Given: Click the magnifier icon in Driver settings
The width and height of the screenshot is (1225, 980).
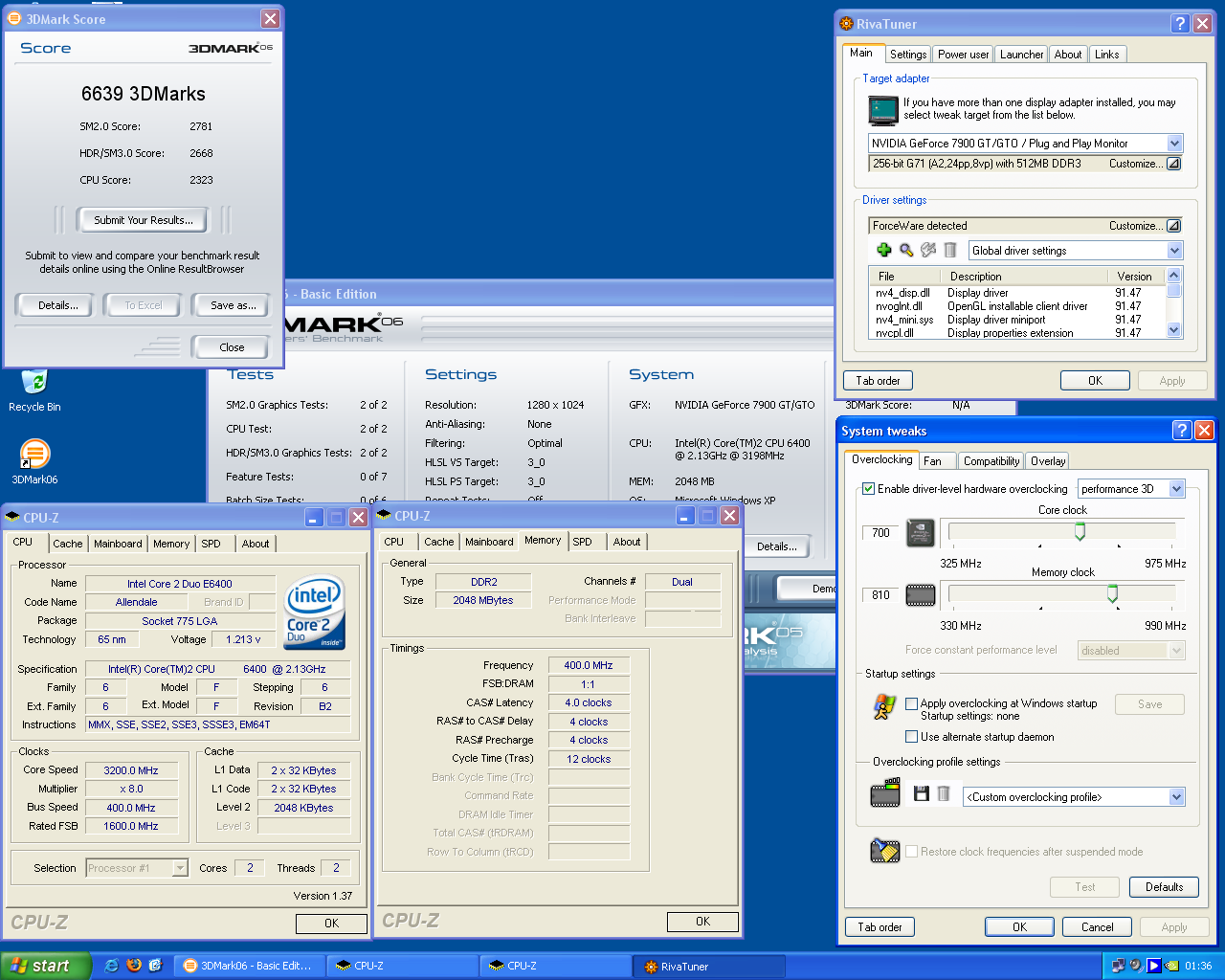Looking at the screenshot, I should [906, 250].
